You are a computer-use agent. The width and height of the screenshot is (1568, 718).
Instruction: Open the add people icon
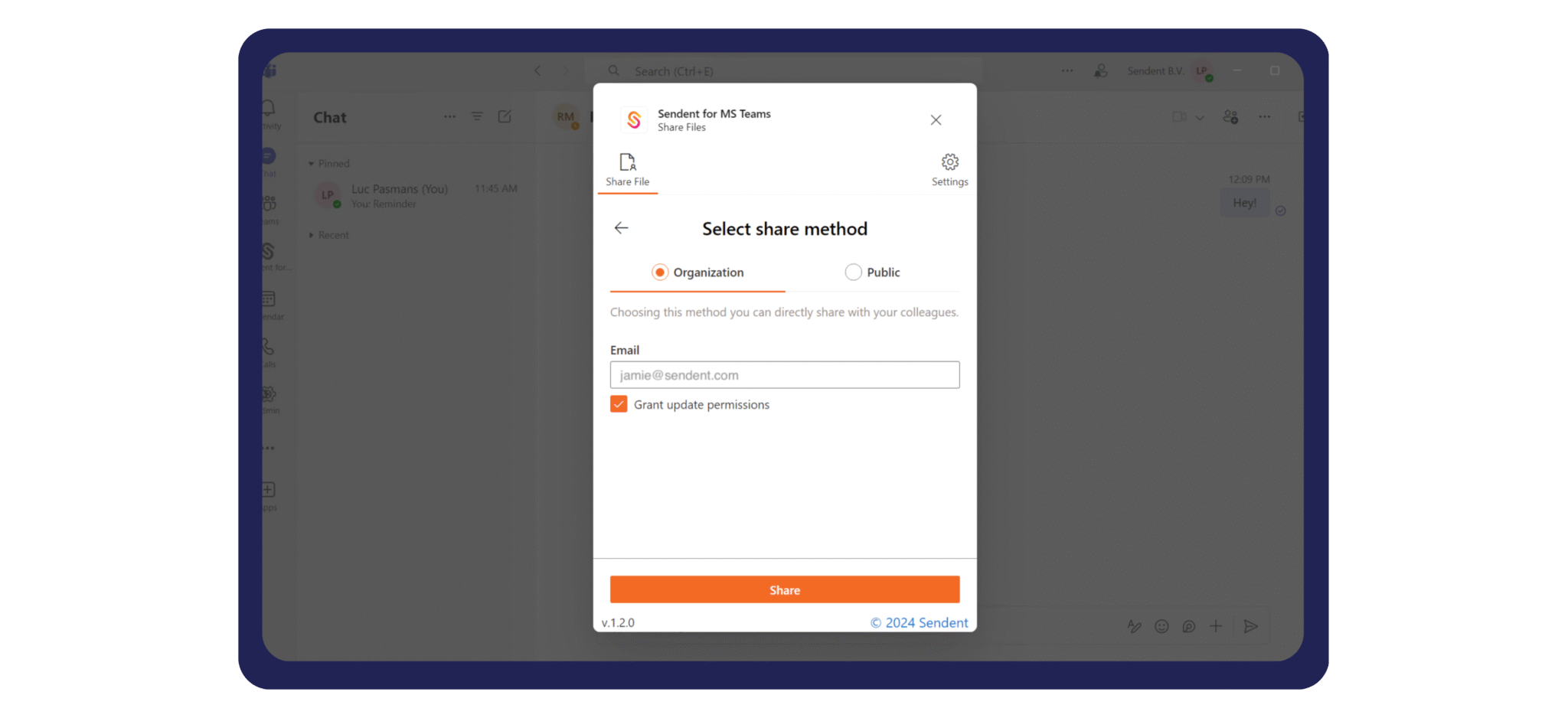[1230, 117]
